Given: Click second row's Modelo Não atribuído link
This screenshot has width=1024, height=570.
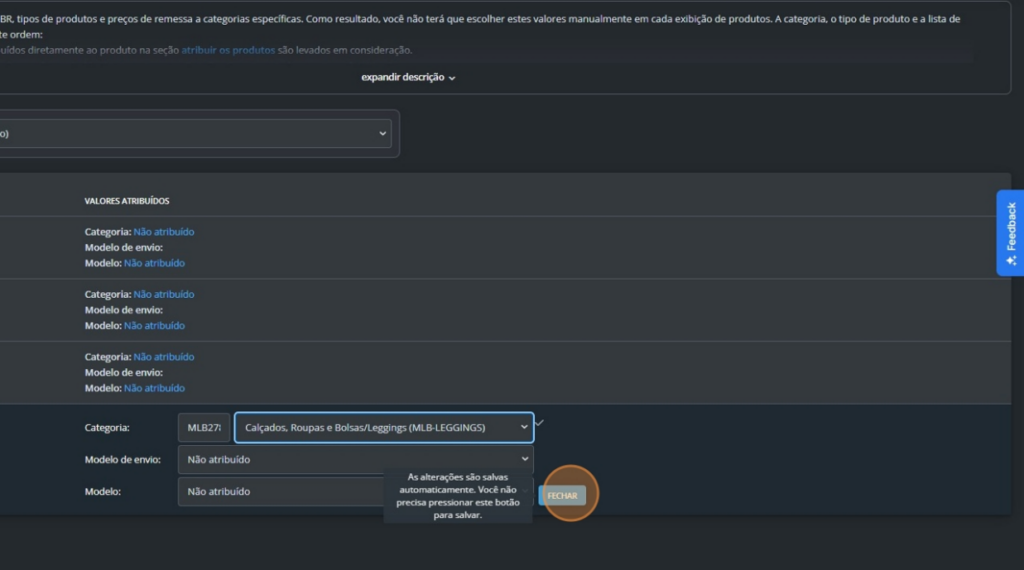Looking at the screenshot, I should pyautogui.click(x=154, y=326).
